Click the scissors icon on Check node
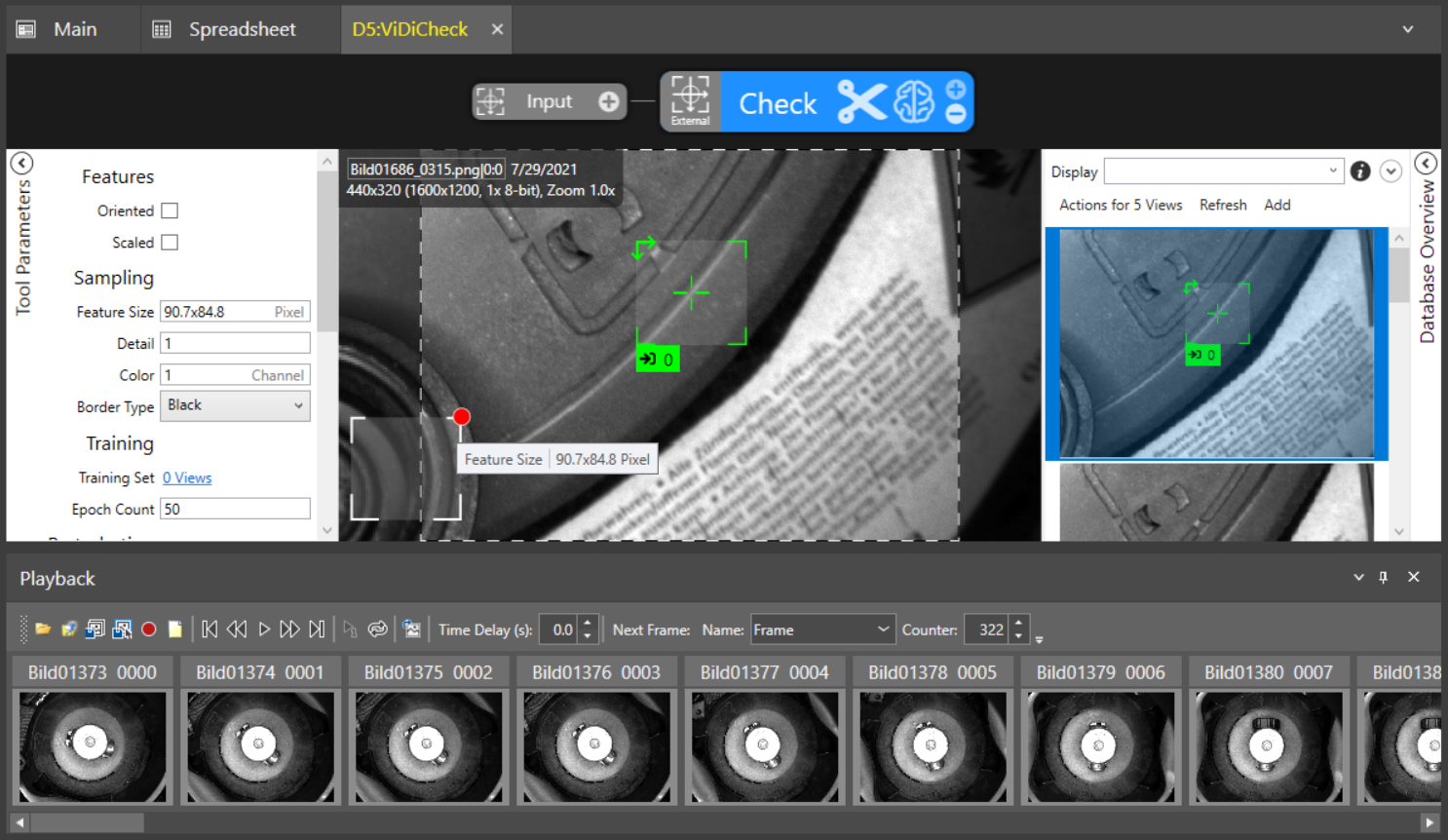The width and height of the screenshot is (1448, 840). point(861,102)
